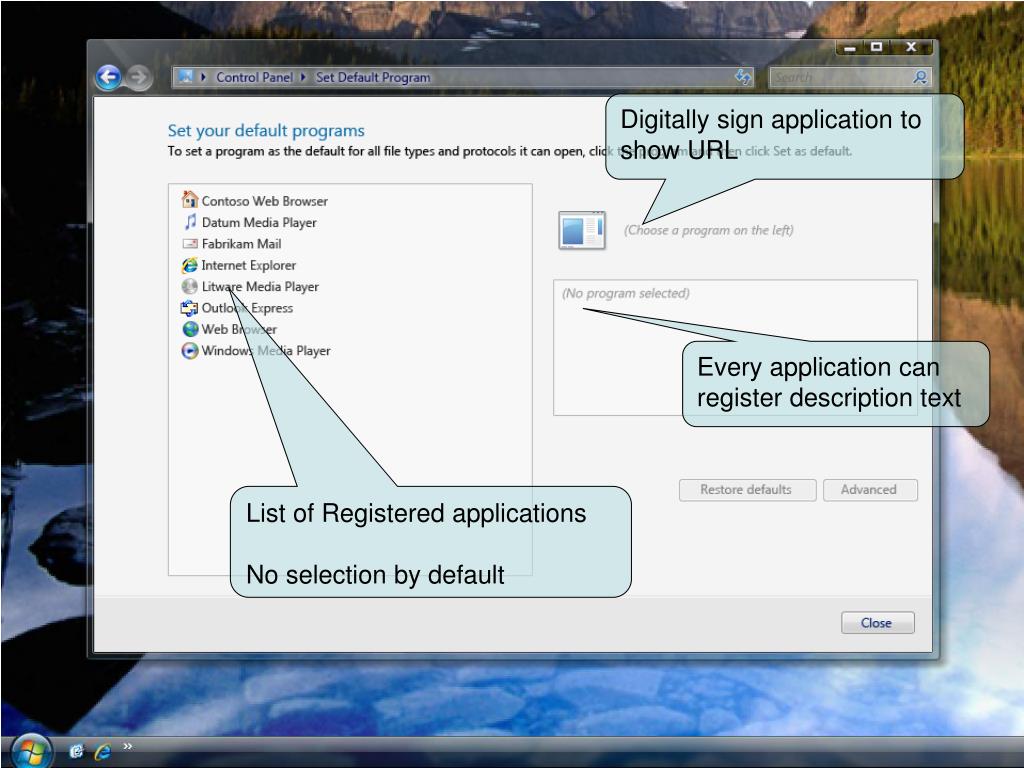This screenshot has height=768, width=1024.
Task: Open the Windows Start orb
Action: click(31, 751)
